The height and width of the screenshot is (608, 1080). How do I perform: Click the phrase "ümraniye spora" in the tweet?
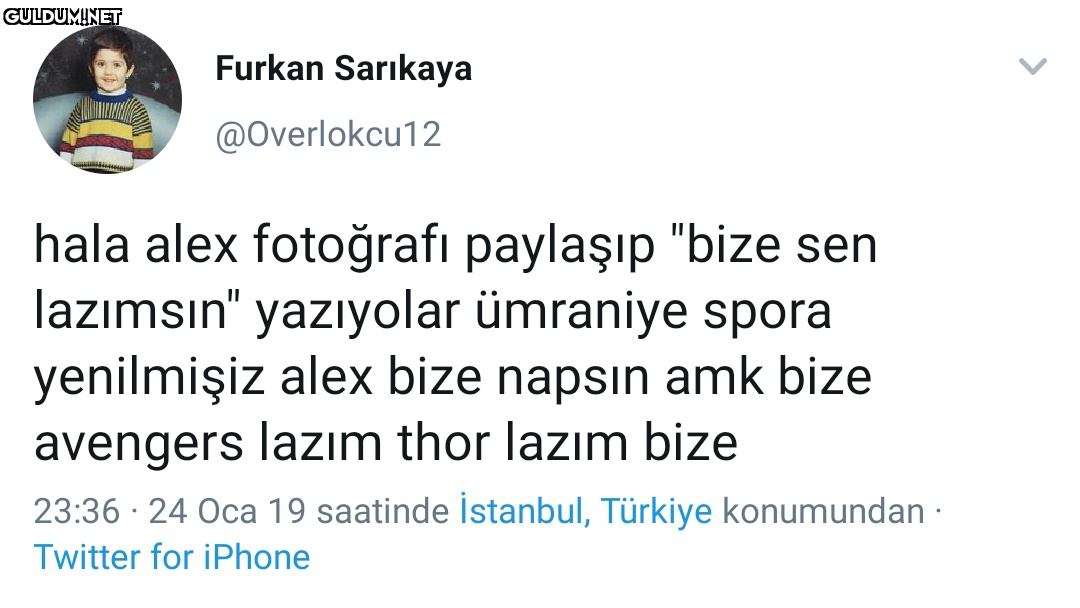653,312
